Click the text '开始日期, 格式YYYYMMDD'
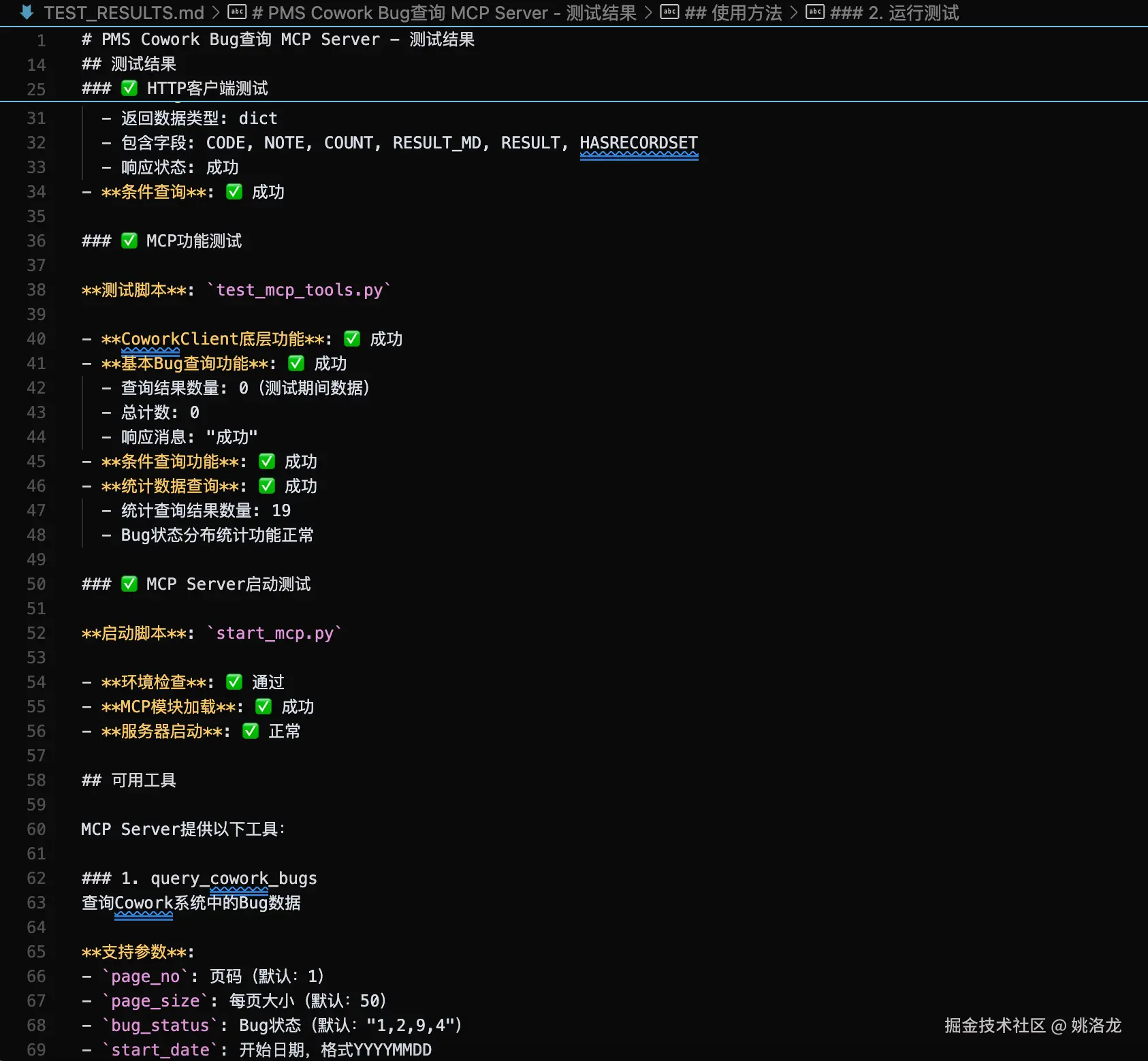The width and height of the screenshot is (1148, 1061). point(336,1050)
